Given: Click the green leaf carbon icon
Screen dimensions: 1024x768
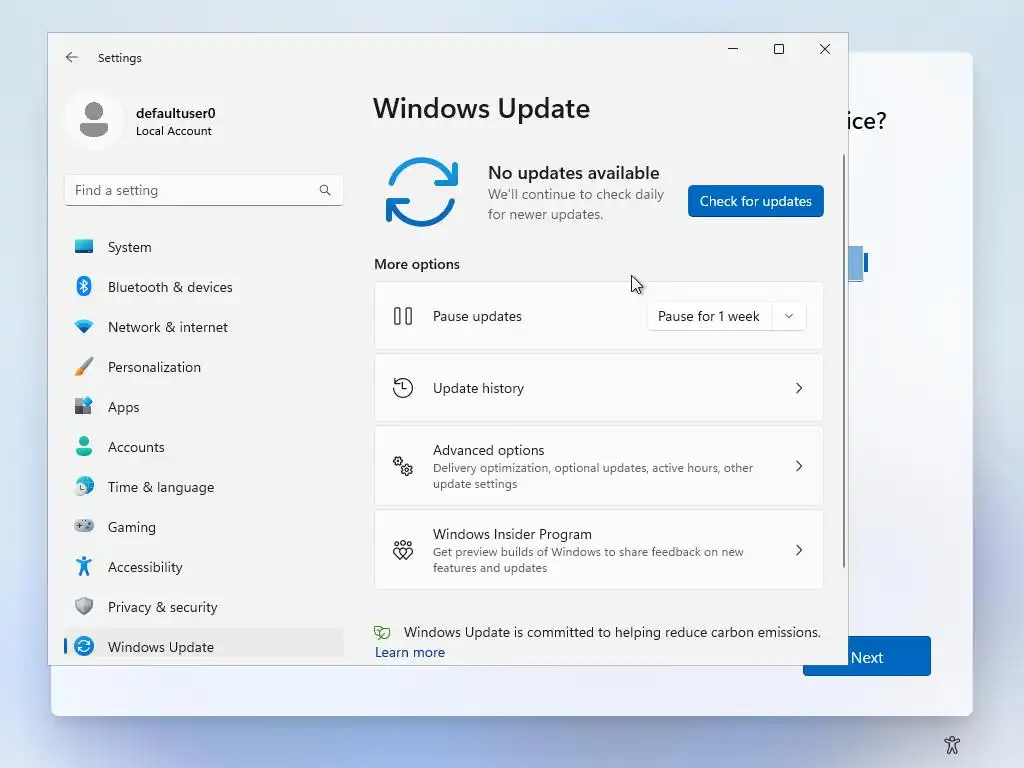Looking at the screenshot, I should coord(382,632).
